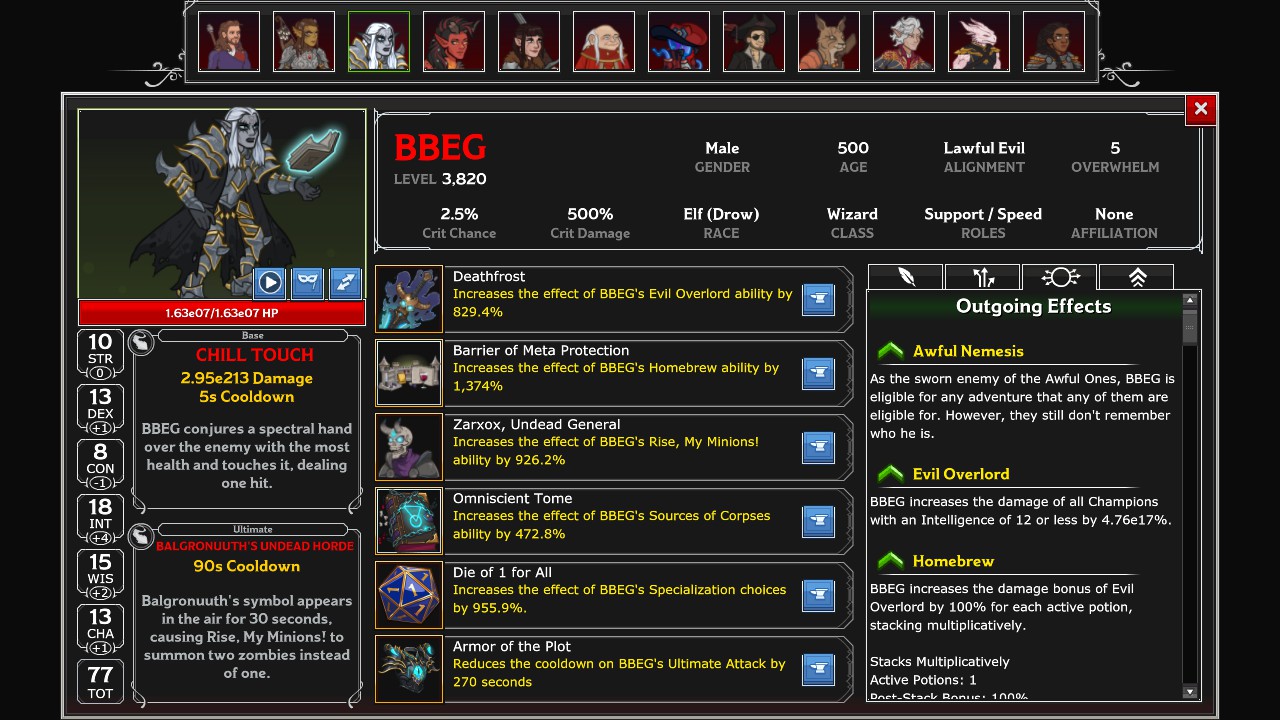This screenshot has width=1280, height=720.
Task: Click the red HP health bar
Action: (222, 313)
